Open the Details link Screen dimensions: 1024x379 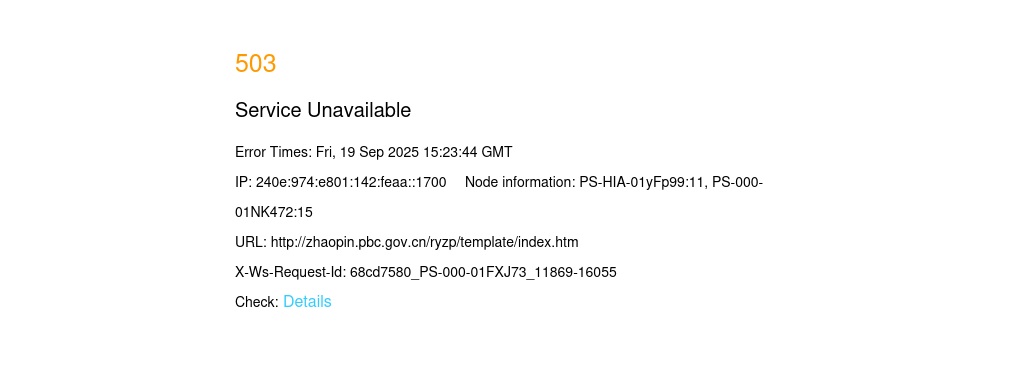coord(307,302)
